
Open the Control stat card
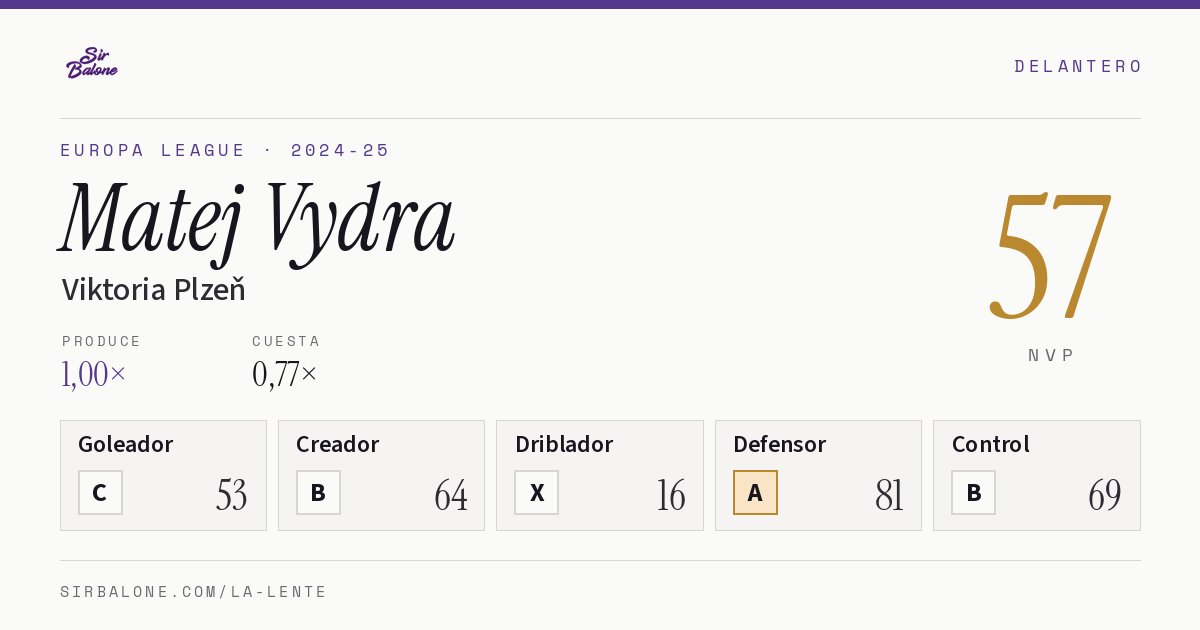pos(1036,475)
